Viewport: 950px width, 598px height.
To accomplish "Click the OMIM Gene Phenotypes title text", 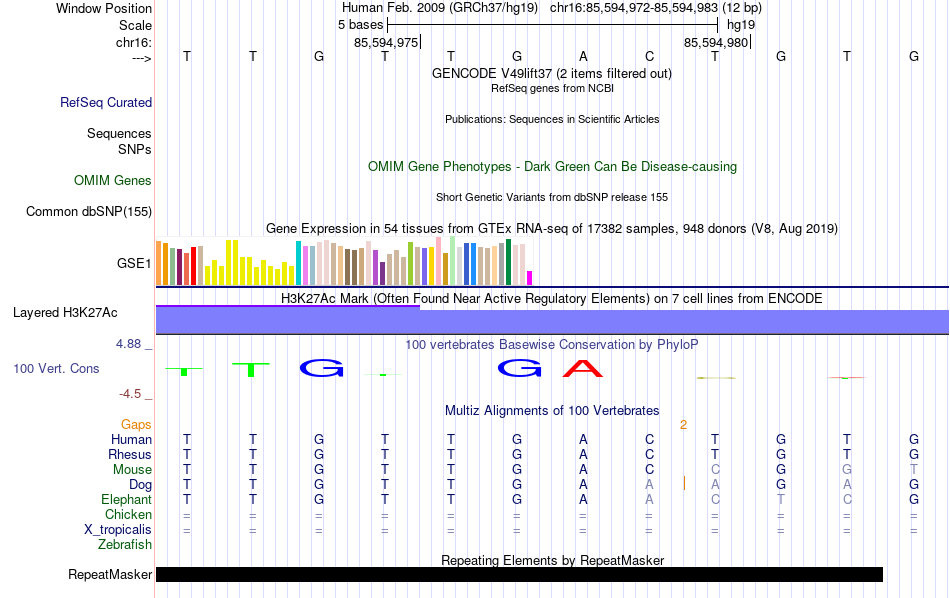I will click(553, 167).
